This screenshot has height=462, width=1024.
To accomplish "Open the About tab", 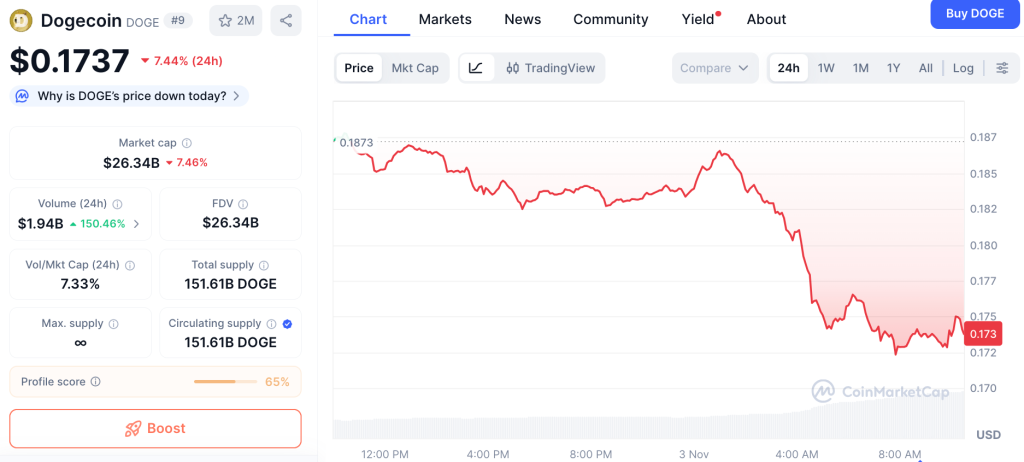I will [767, 19].
